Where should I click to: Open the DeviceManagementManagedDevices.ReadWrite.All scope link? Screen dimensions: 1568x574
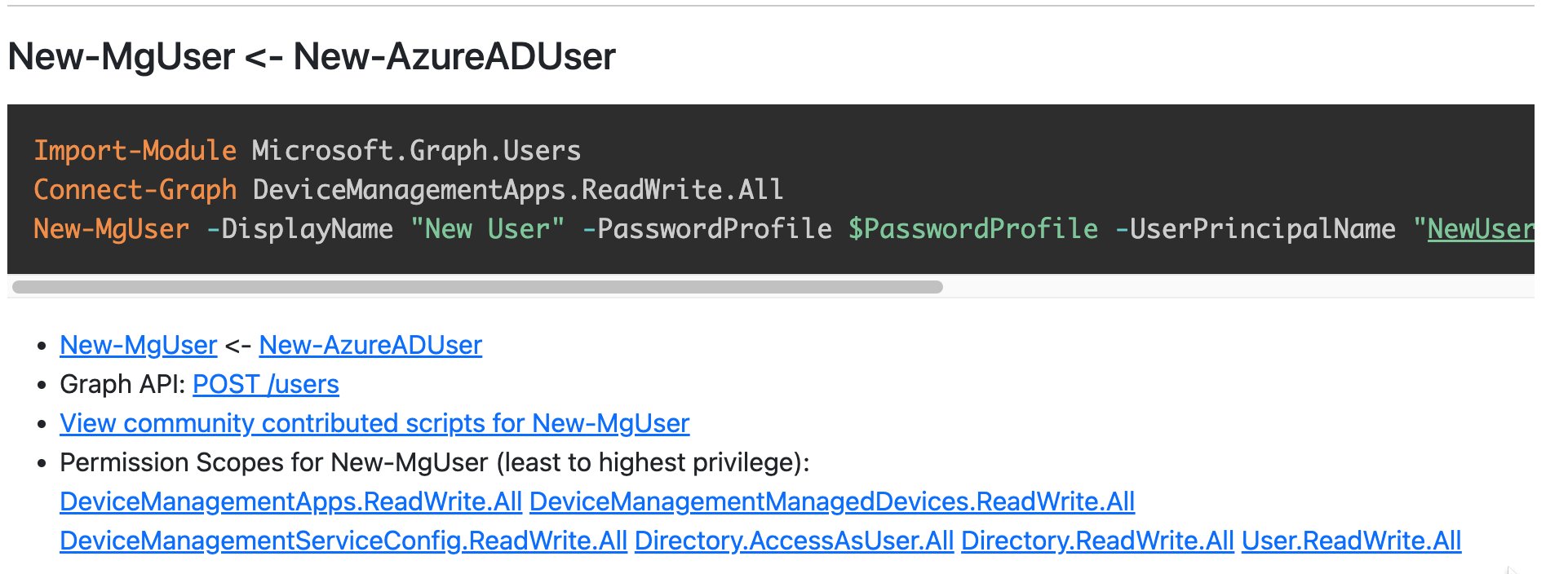[x=831, y=501]
